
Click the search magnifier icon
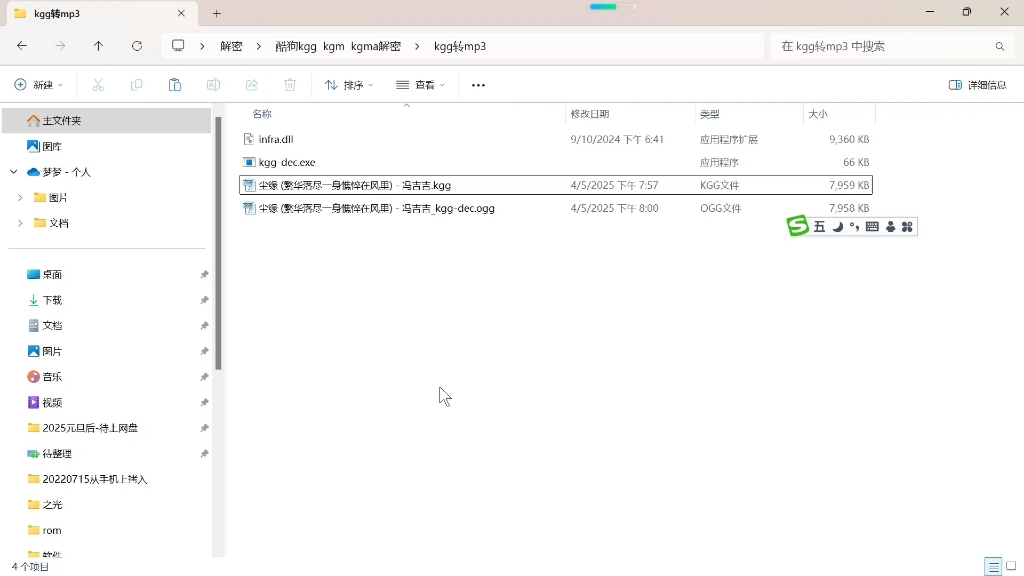click(x=1000, y=46)
